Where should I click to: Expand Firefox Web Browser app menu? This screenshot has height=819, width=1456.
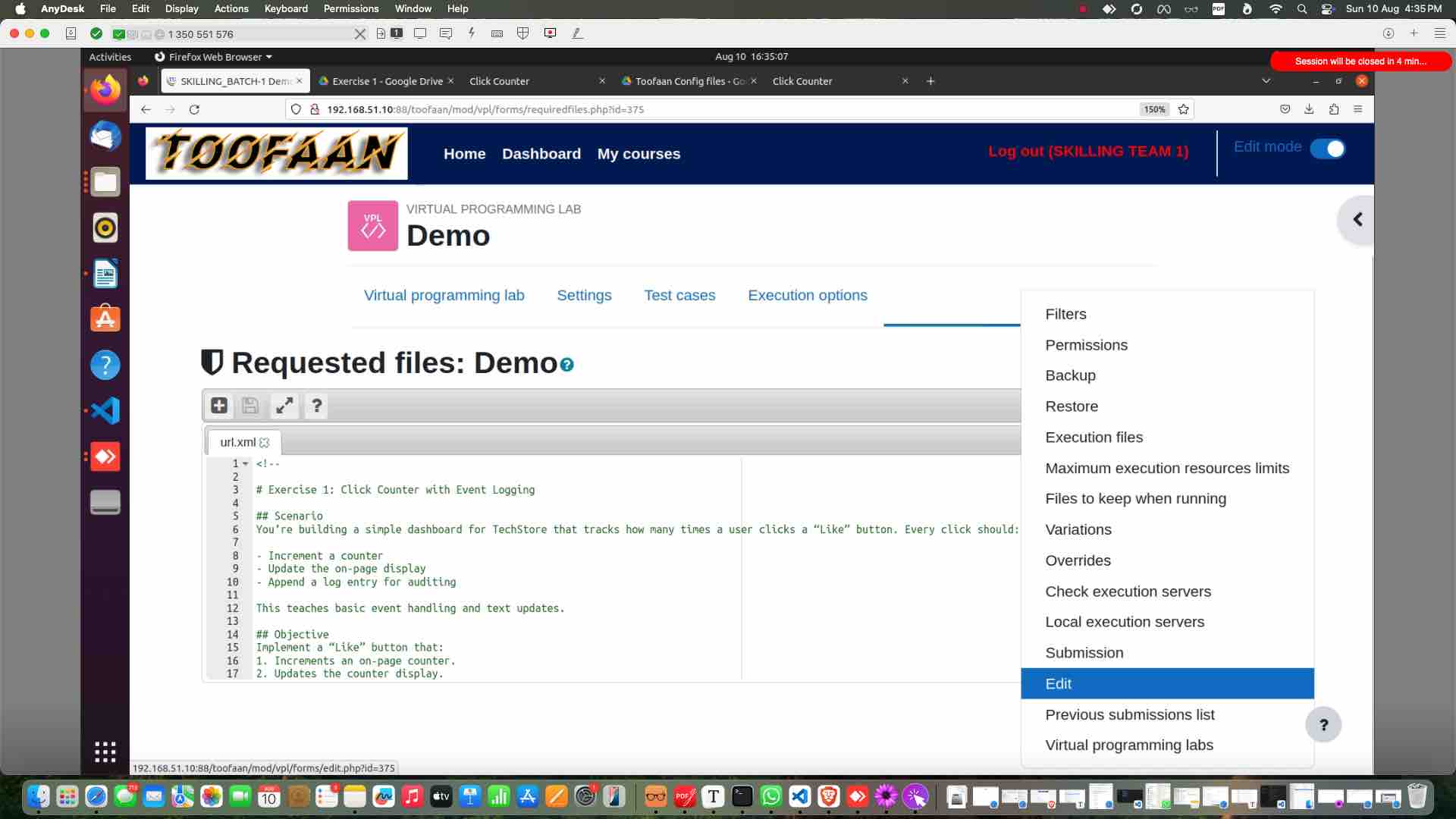pyautogui.click(x=214, y=57)
